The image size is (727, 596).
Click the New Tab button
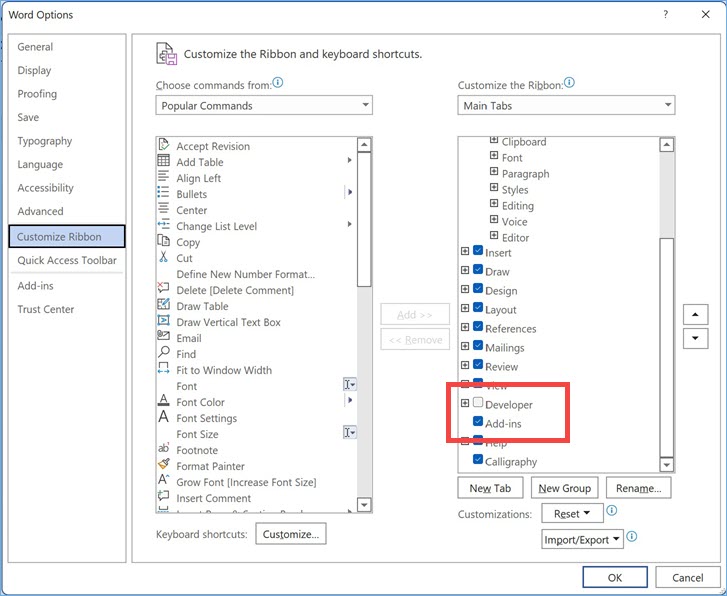(x=490, y=488)
